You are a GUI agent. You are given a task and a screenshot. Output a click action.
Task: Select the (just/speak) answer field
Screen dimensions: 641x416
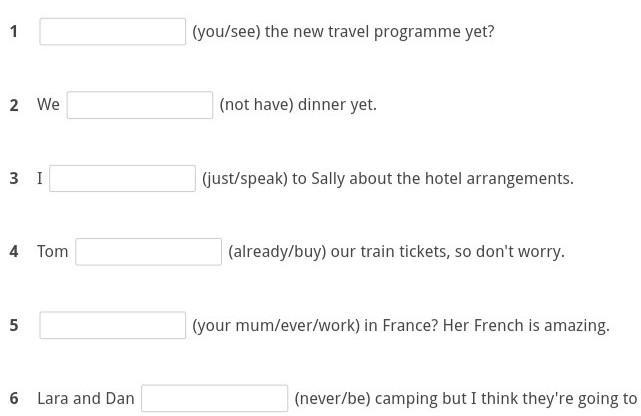[122, 178]
